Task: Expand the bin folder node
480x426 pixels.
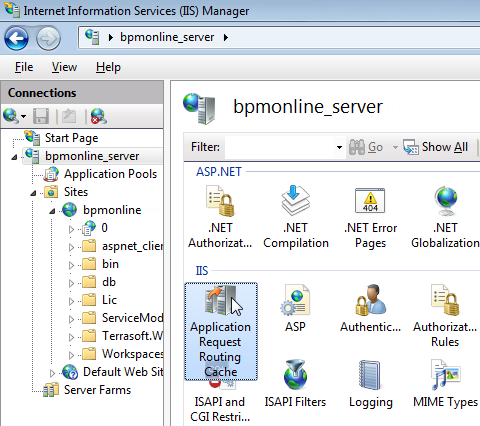Action: tap(71, 265)
